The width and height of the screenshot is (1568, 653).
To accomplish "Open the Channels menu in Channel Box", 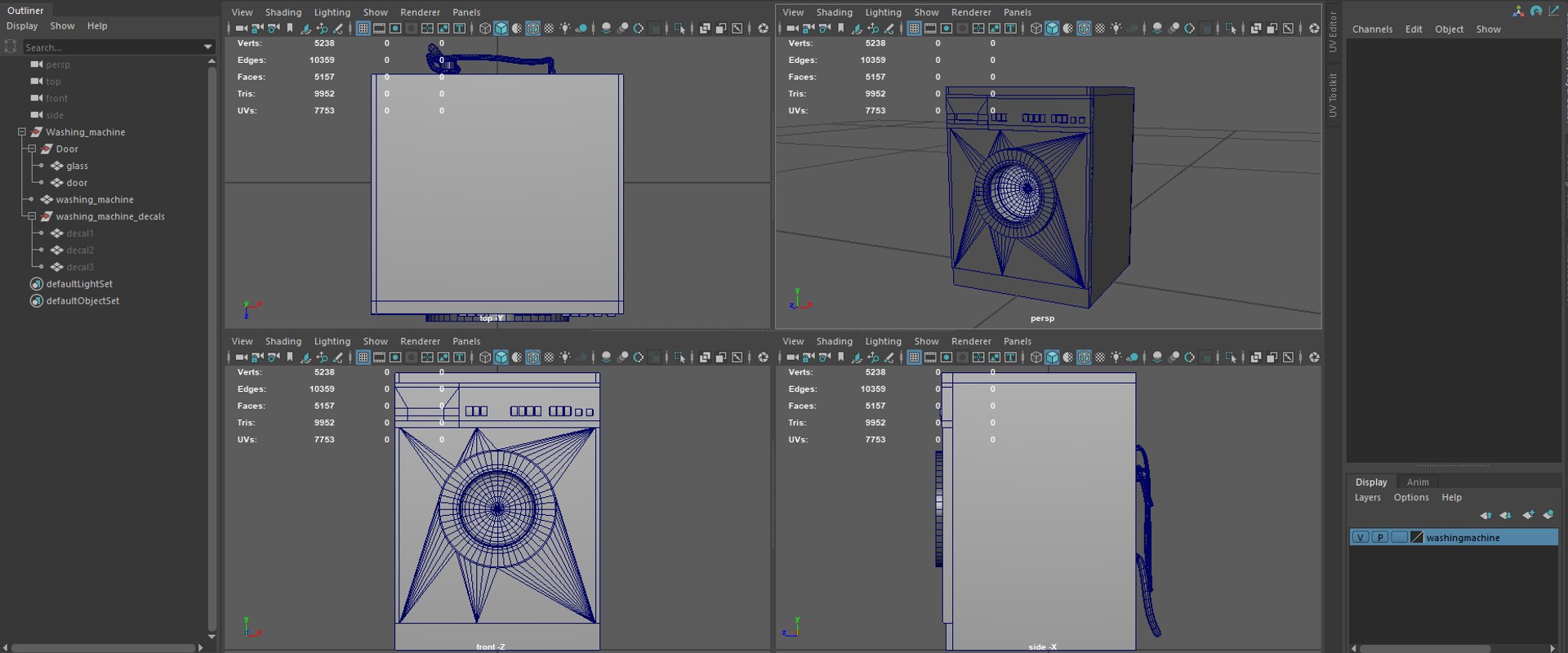I will click(1372, 29).
